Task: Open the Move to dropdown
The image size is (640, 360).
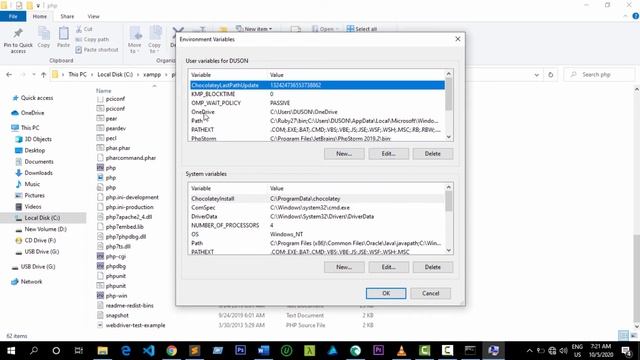Action: click(x=135, y=40)
